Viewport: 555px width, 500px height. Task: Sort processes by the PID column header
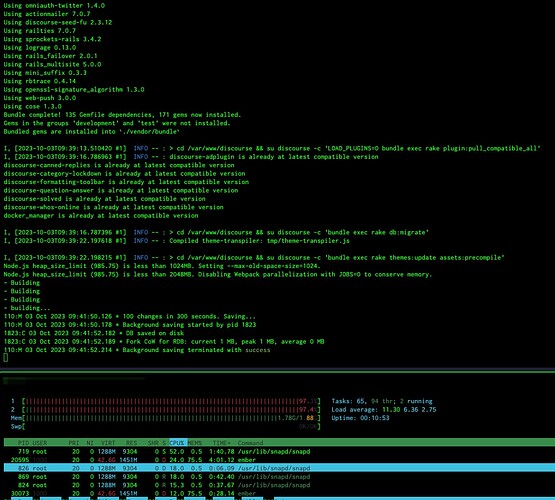point(23,443)
